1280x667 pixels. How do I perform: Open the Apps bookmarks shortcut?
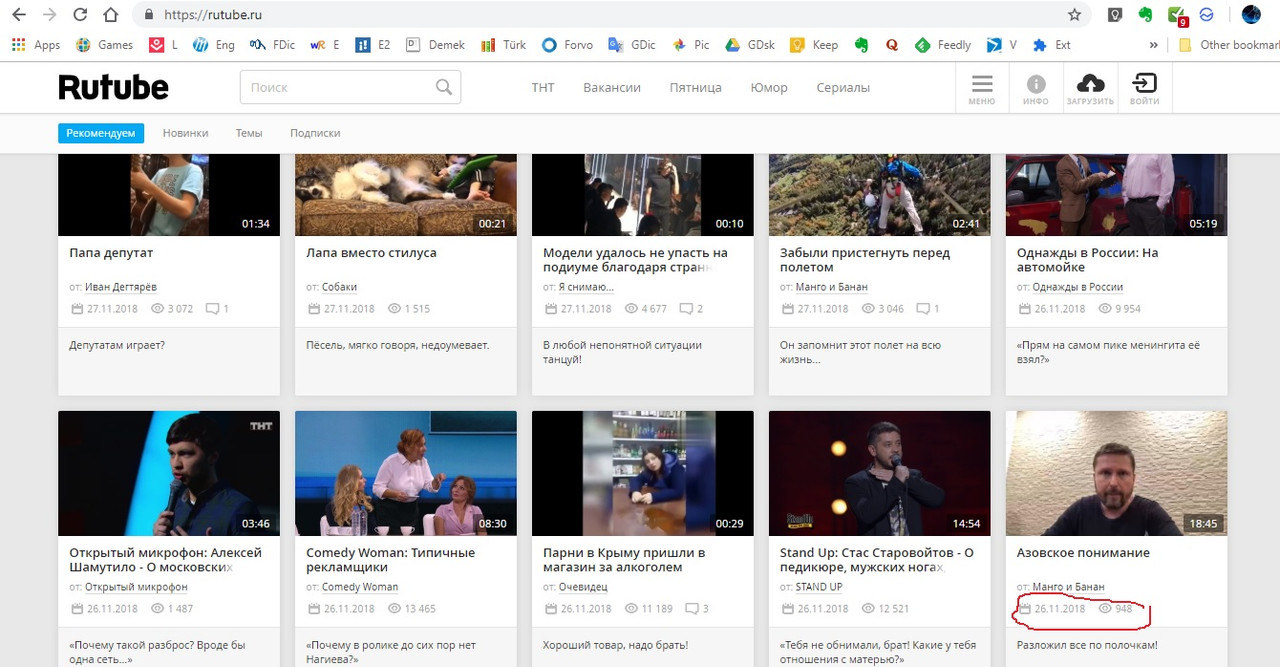pyautogui.click(x=36, y=45)
